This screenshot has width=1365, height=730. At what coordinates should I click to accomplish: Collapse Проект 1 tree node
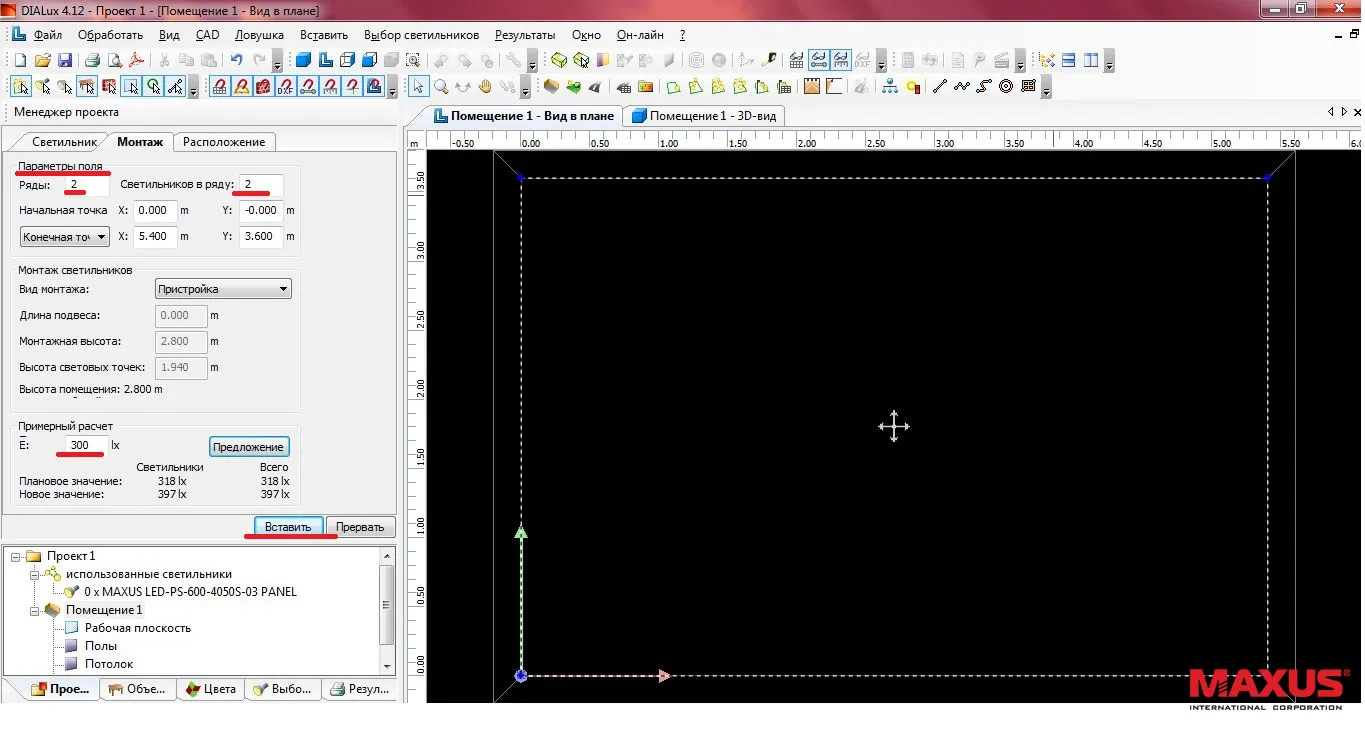pyautogui.click(x=15, y=556)
